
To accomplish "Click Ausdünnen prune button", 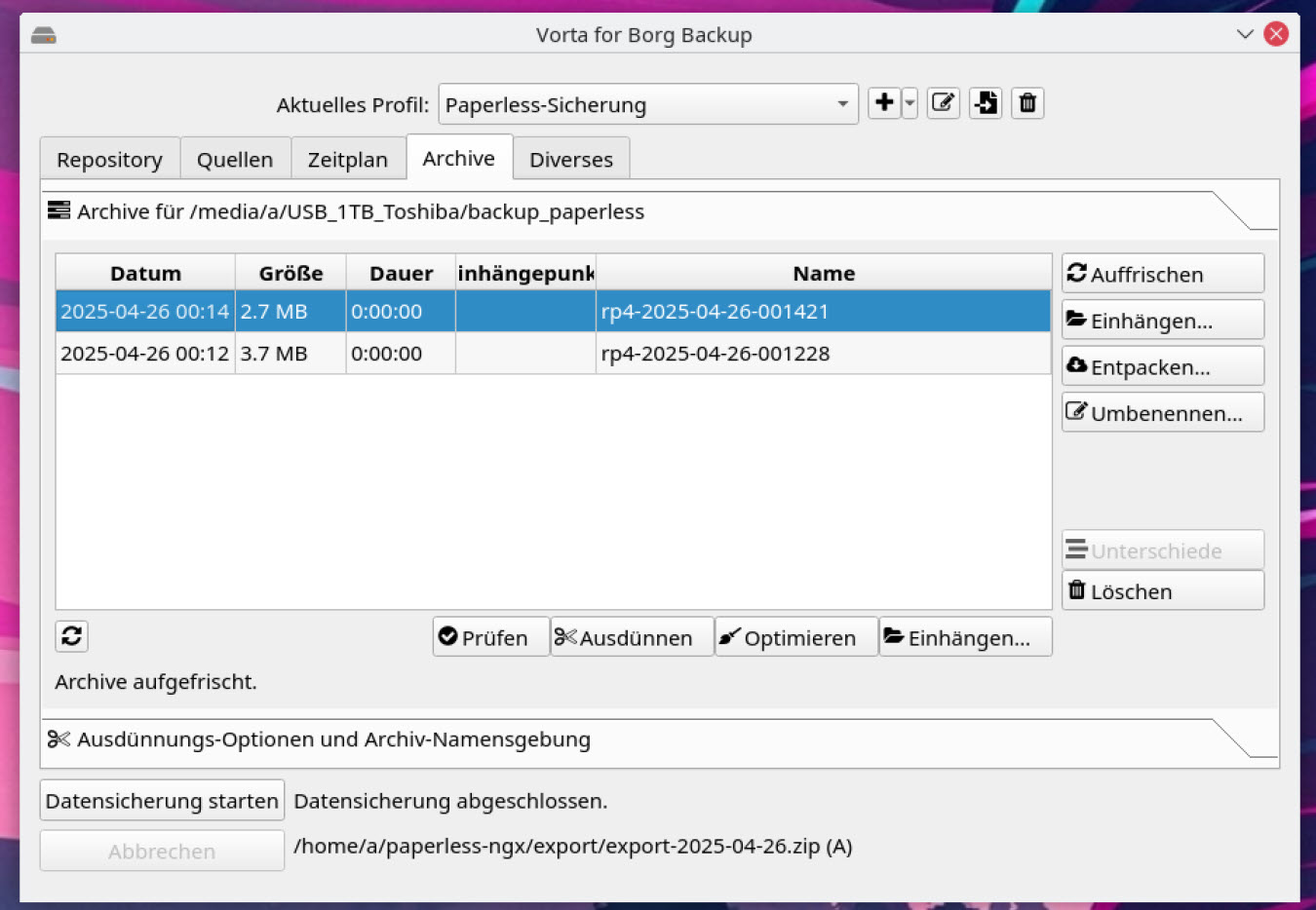I will [x=632, y=638].
